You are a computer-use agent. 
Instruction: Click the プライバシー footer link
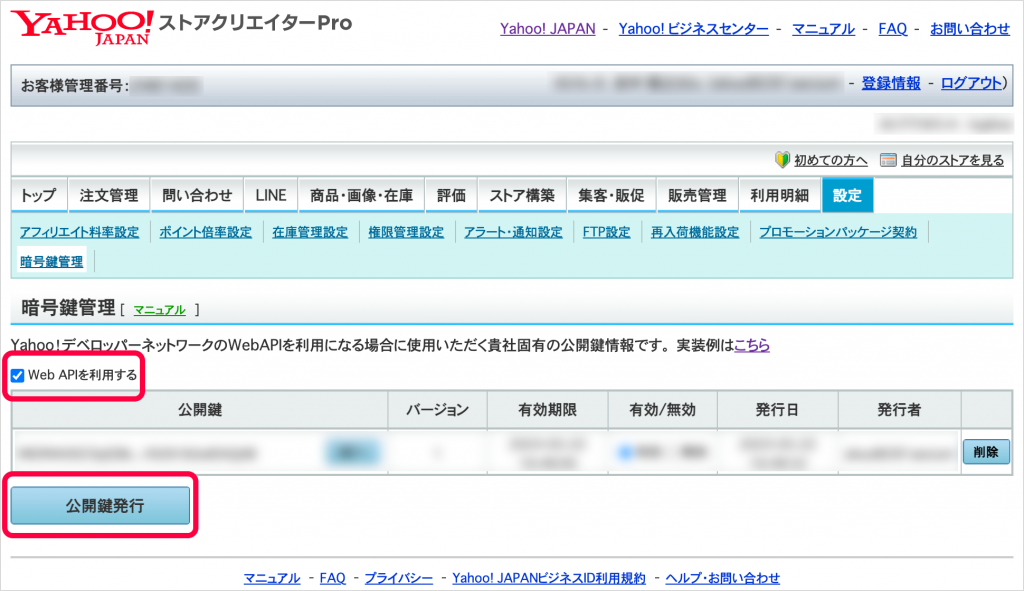tap(398, 578)
